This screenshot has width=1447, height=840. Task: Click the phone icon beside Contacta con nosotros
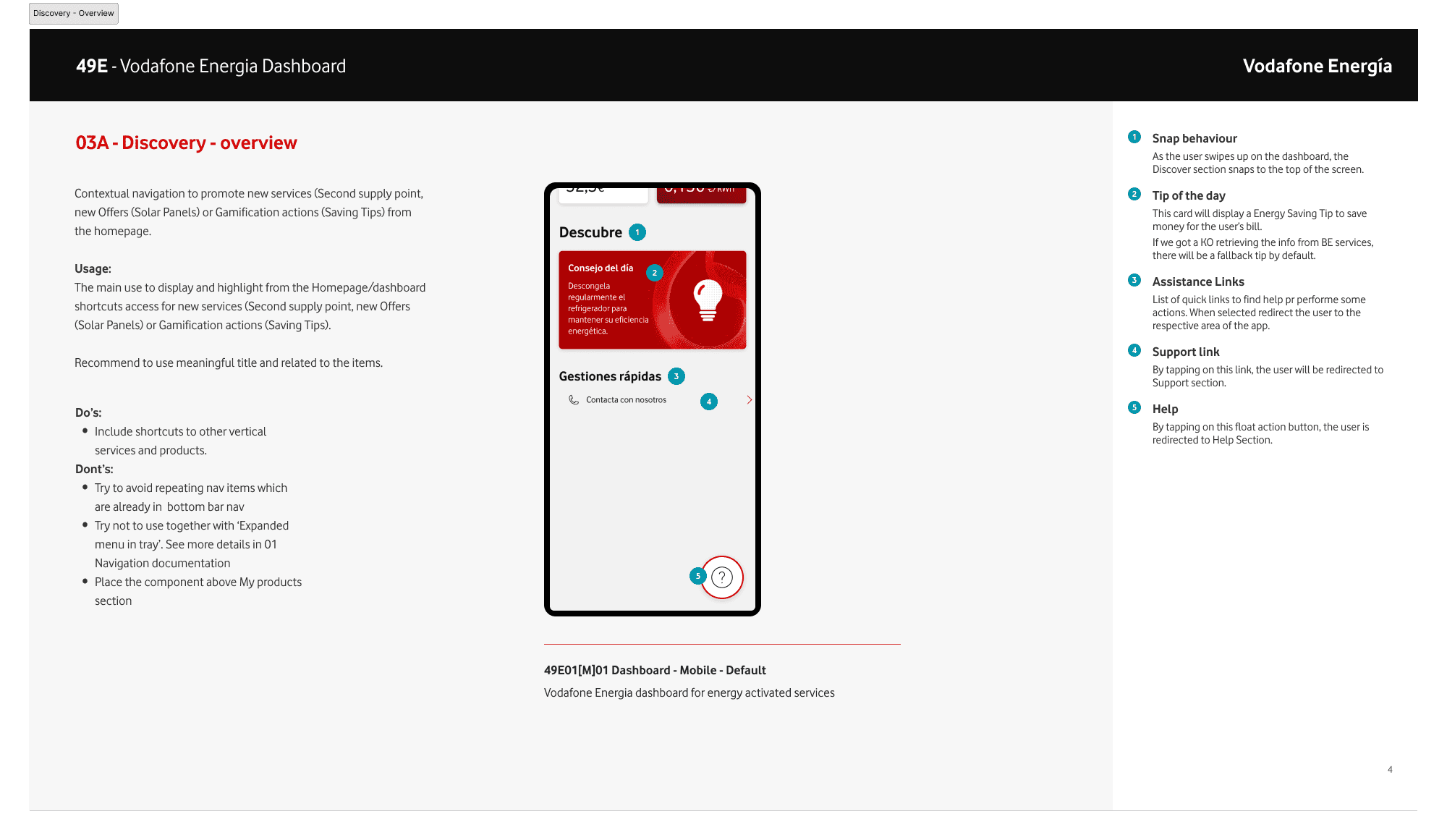click(574, 400)
